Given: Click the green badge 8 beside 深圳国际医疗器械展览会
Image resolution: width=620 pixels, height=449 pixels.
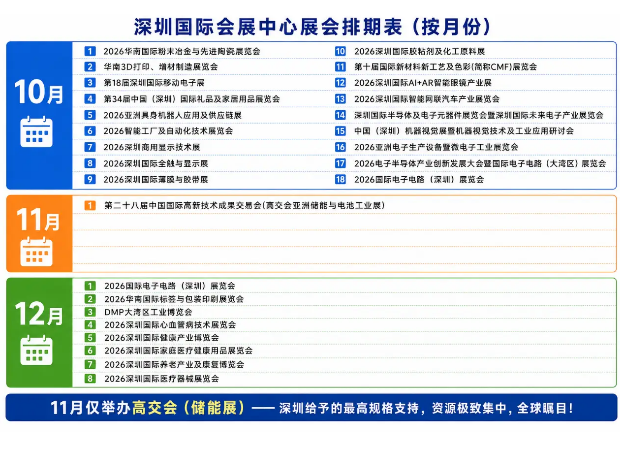Looking at the screenshot, I should 90,378.
